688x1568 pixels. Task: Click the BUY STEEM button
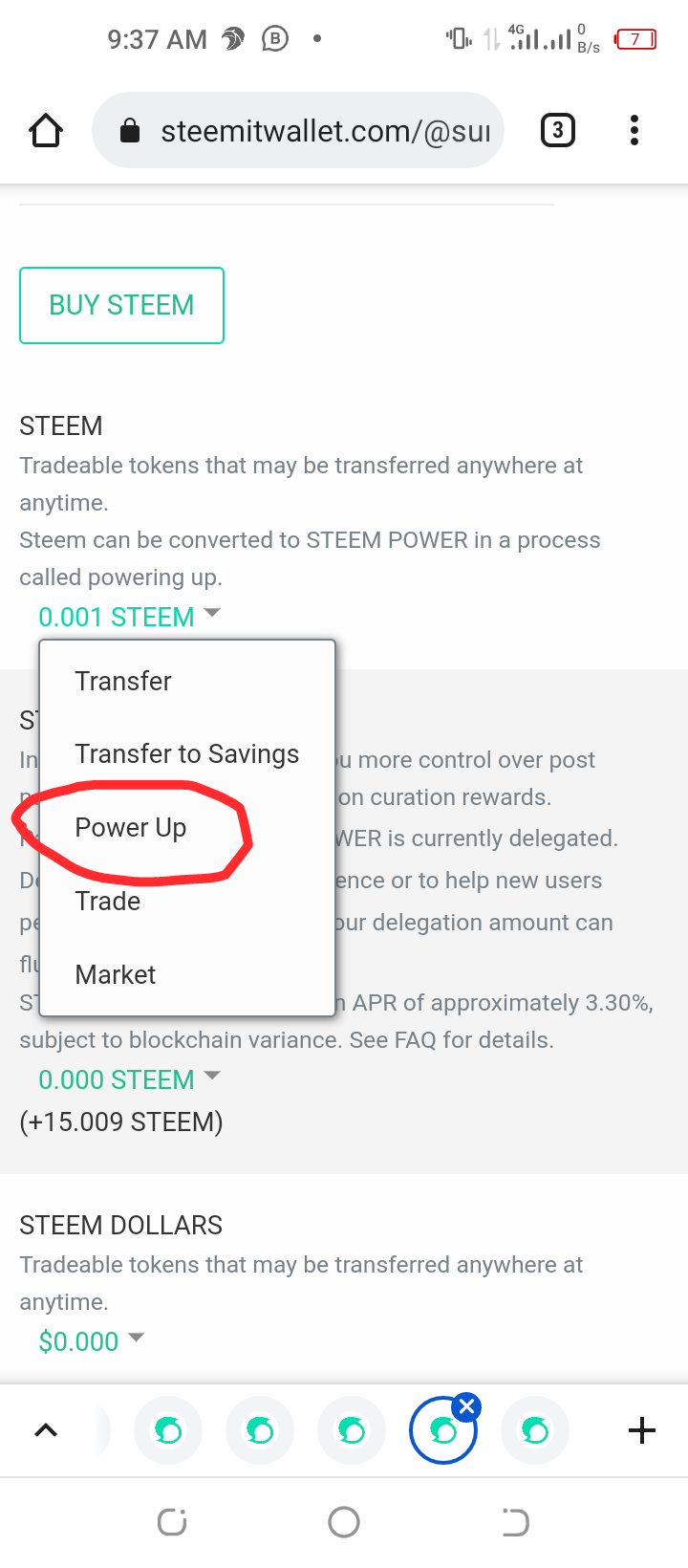click(121, 305)
